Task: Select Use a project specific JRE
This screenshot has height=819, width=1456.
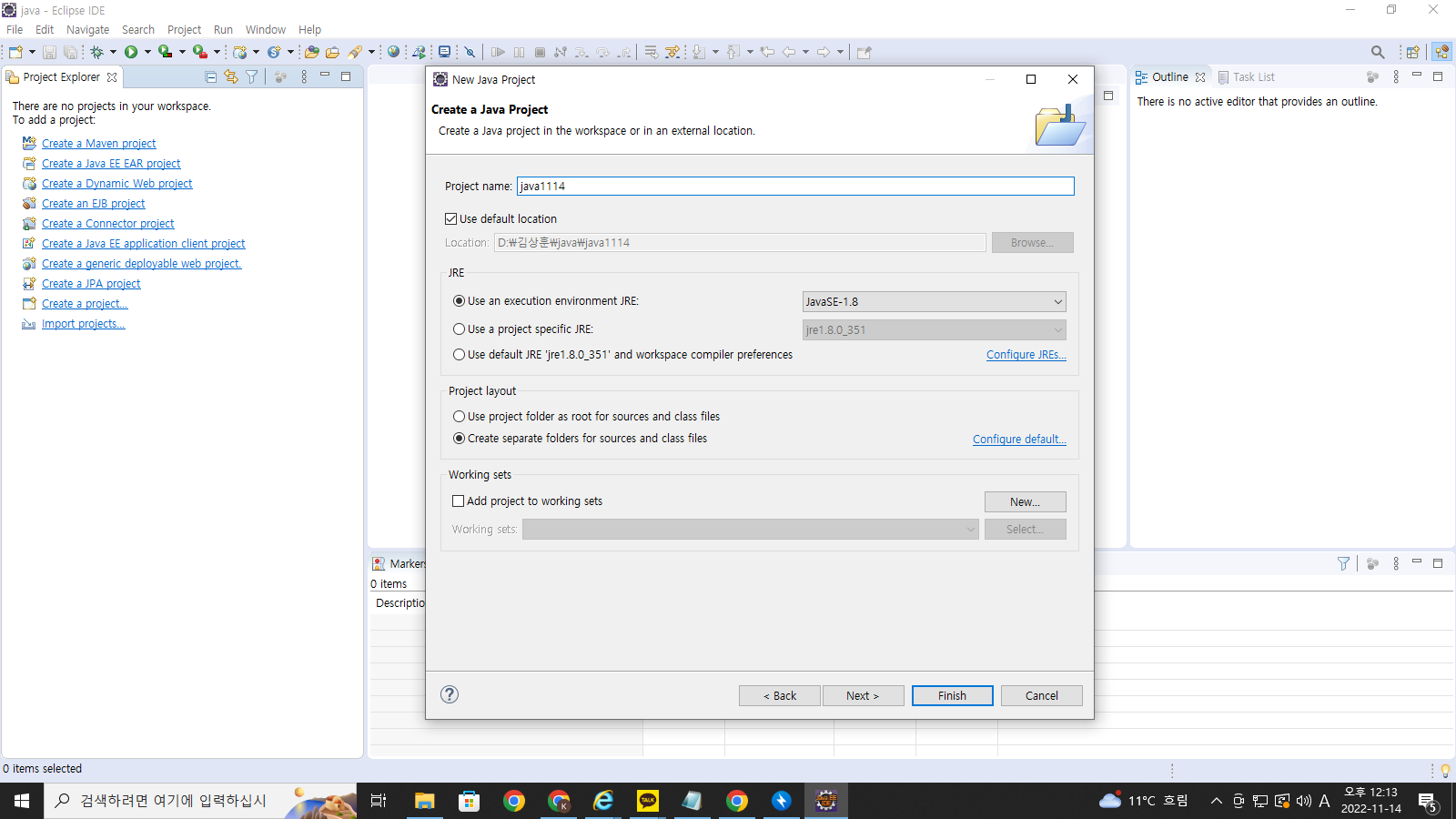Action: pyautogui.click(x=460, y=329)
